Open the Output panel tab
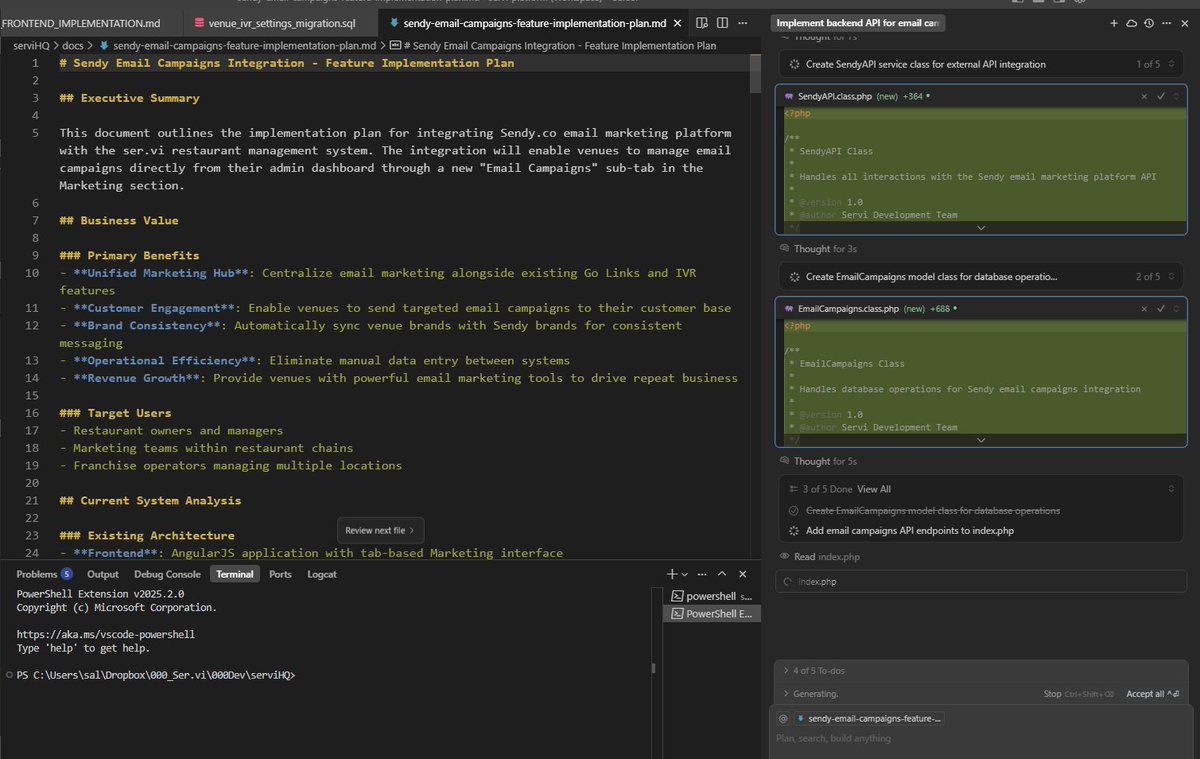 tap(103, 574)
